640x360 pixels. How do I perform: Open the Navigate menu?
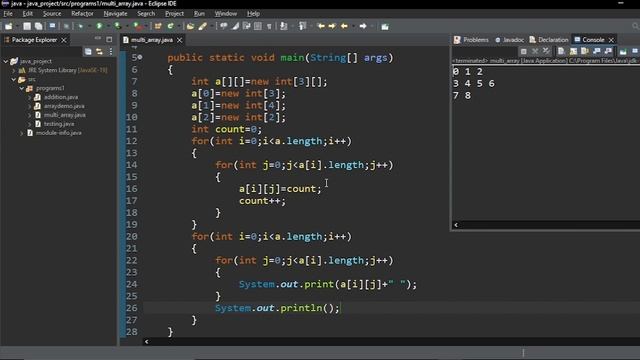point(115,13)
